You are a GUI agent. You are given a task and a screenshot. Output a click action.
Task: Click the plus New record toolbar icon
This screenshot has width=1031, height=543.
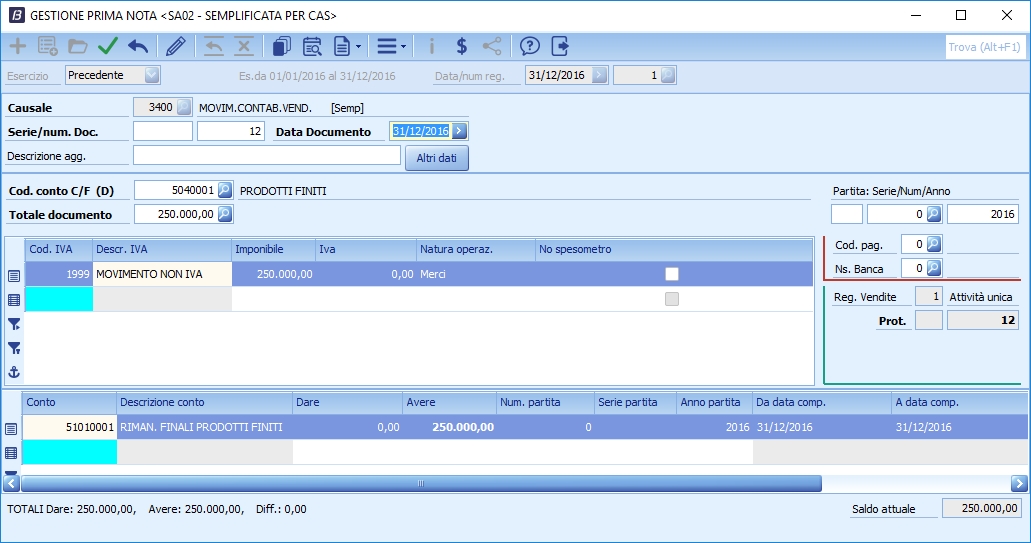coord(18,46)
